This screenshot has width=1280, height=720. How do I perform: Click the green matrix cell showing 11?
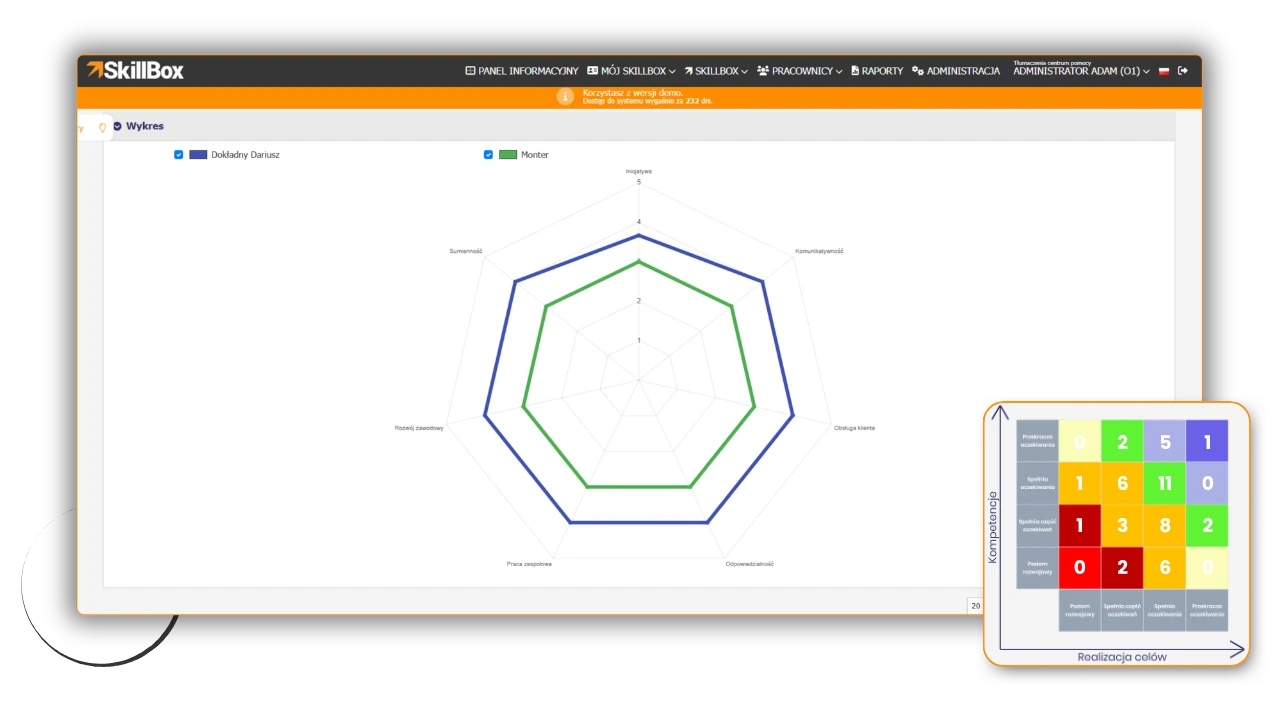1164,483
